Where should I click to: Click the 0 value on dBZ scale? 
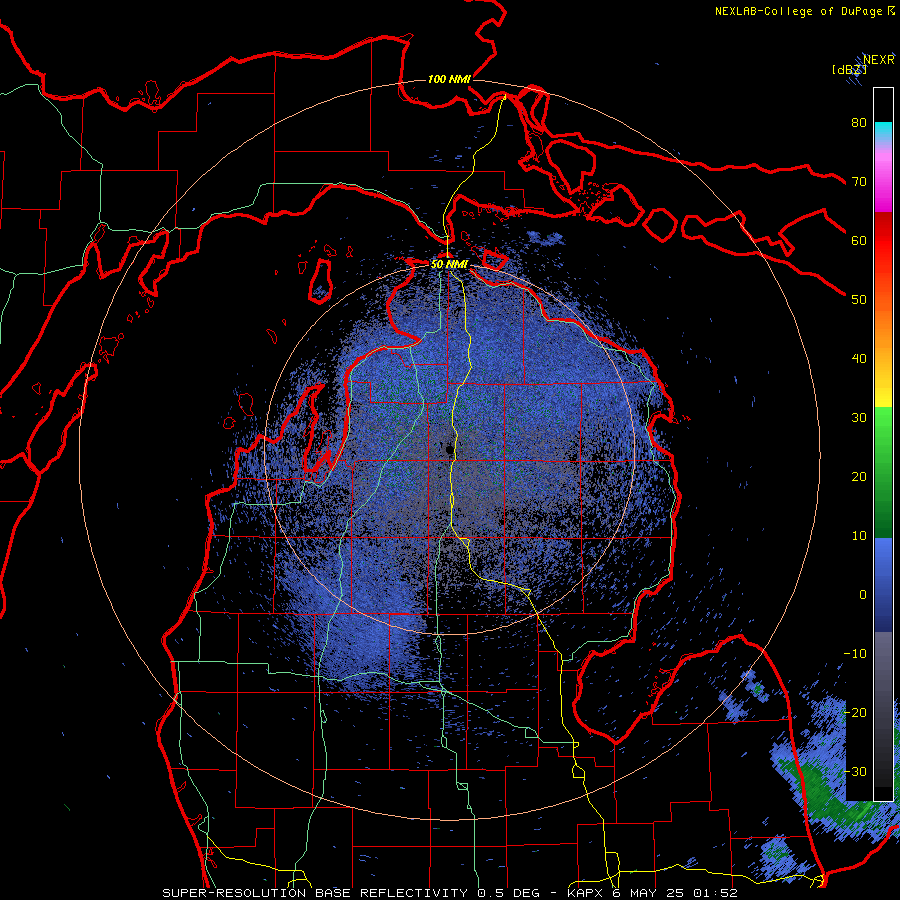[x=863, y=595]
